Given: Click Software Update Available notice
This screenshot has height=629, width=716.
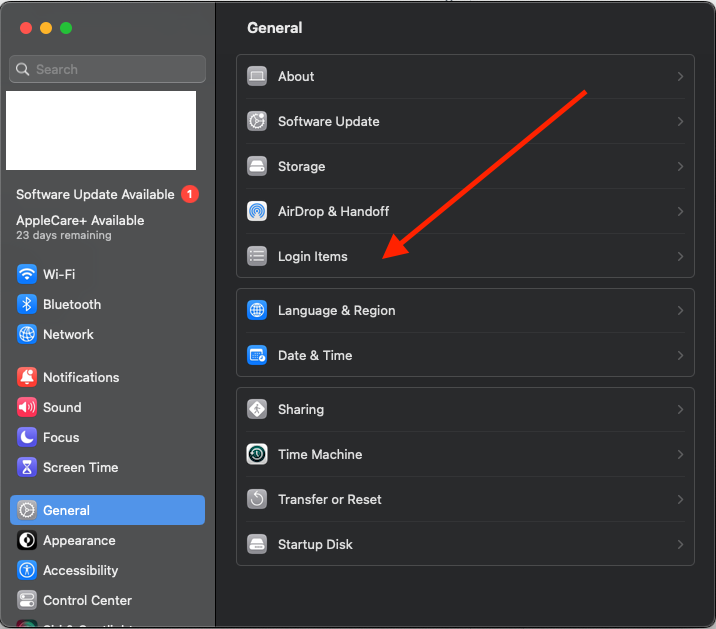Looking at the screenshot, I should pos(96,194).
